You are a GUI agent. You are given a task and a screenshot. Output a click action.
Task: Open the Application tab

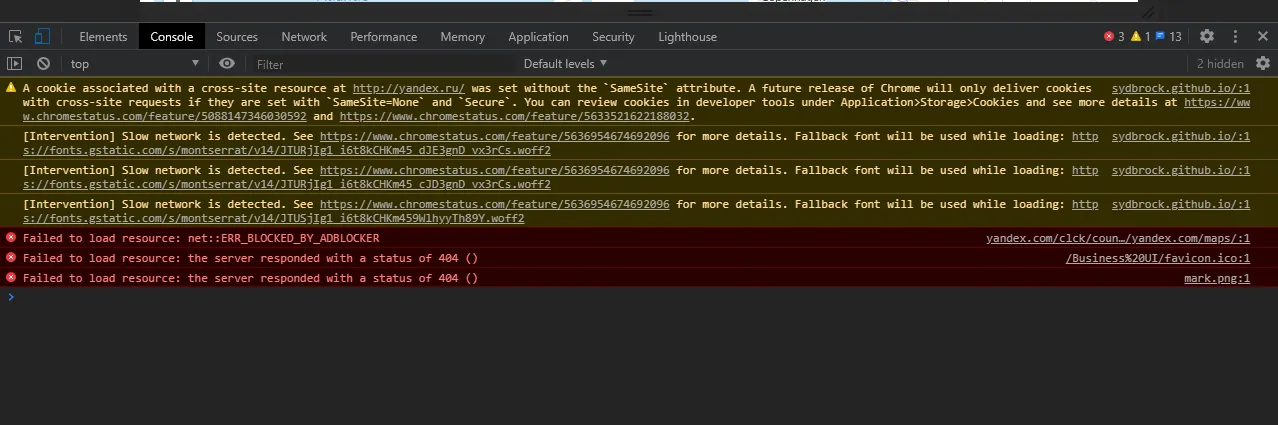point(538,37)
